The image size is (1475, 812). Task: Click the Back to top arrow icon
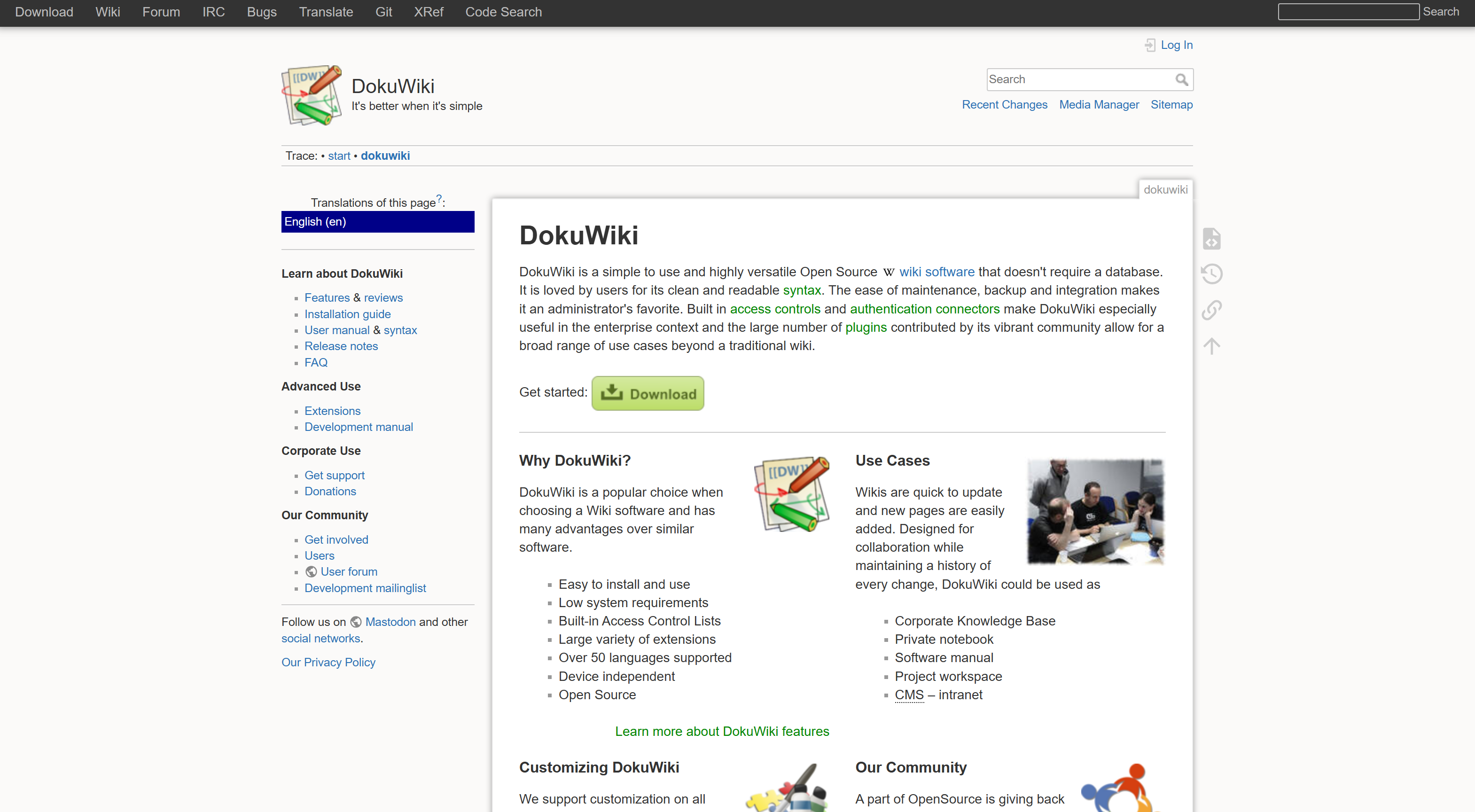point(1211,346)
